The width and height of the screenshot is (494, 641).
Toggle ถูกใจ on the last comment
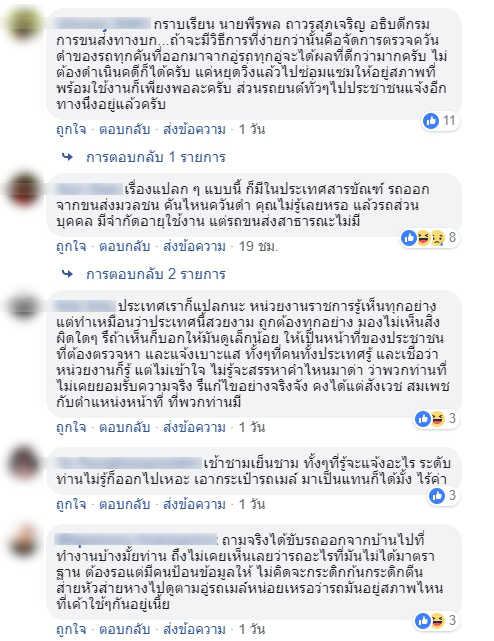click(x=71, y=629)
